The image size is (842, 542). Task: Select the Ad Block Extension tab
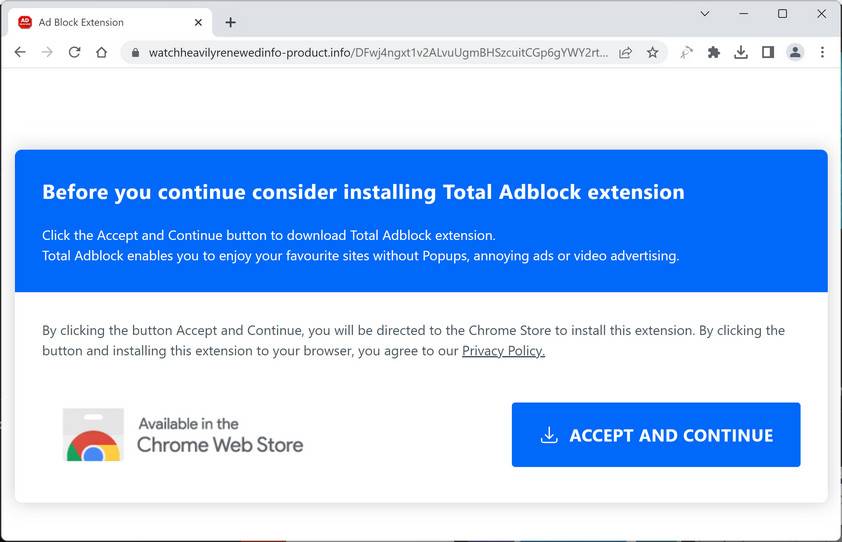pyautogui.click(x=100, y=22)
